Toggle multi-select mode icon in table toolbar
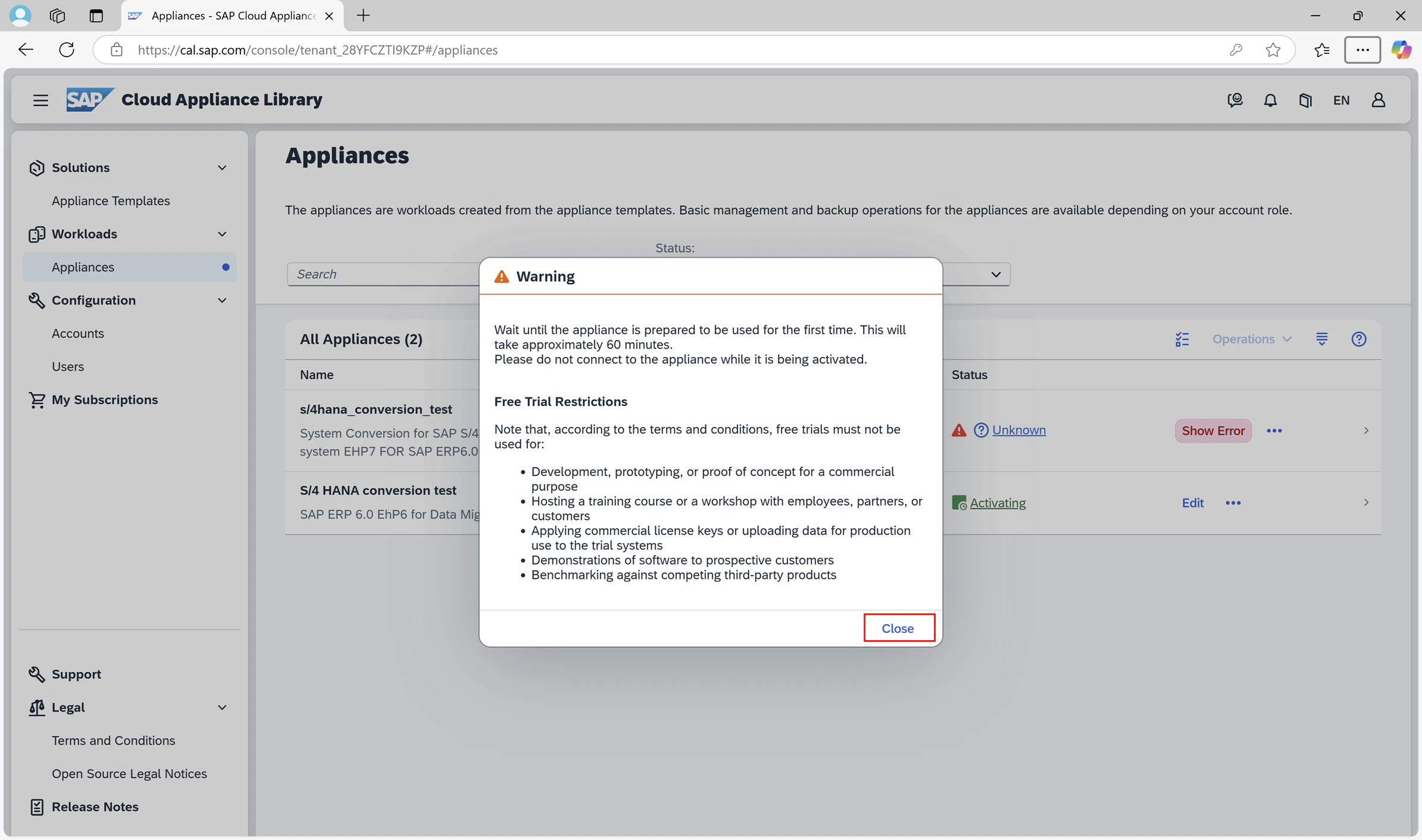Image resolution: width=1422 pixels, height=840 pixels. (1182, 339)
